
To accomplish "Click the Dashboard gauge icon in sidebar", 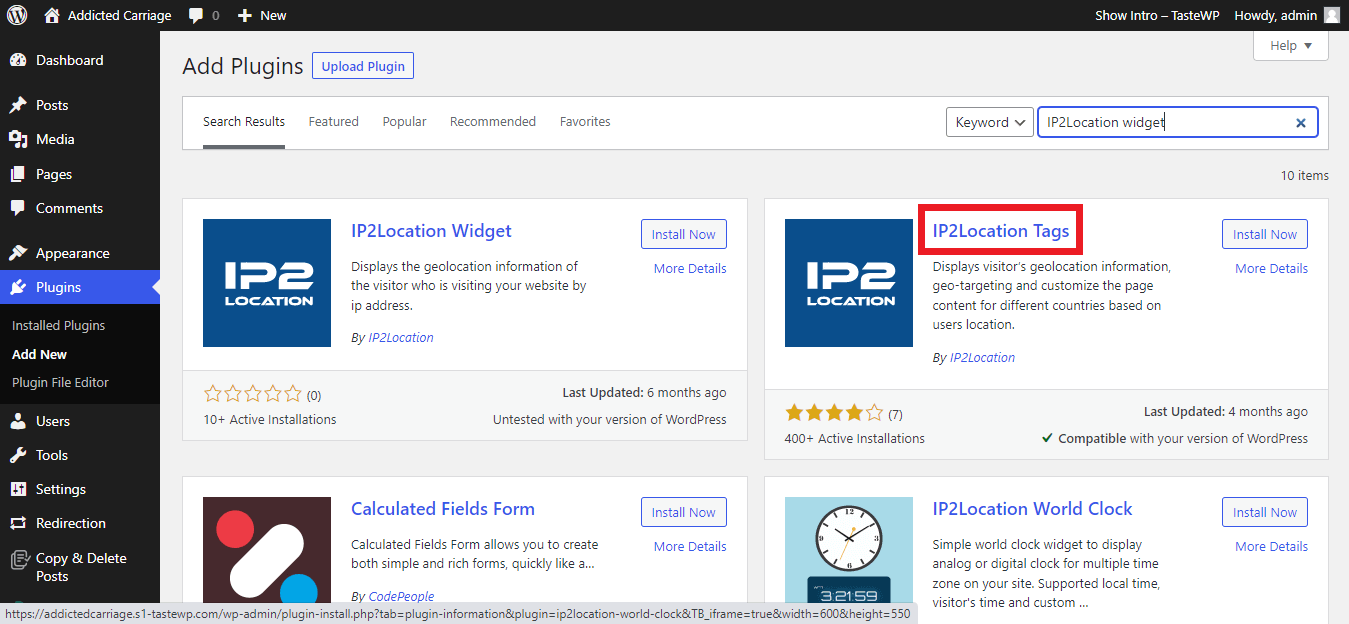I will point(18,60).
